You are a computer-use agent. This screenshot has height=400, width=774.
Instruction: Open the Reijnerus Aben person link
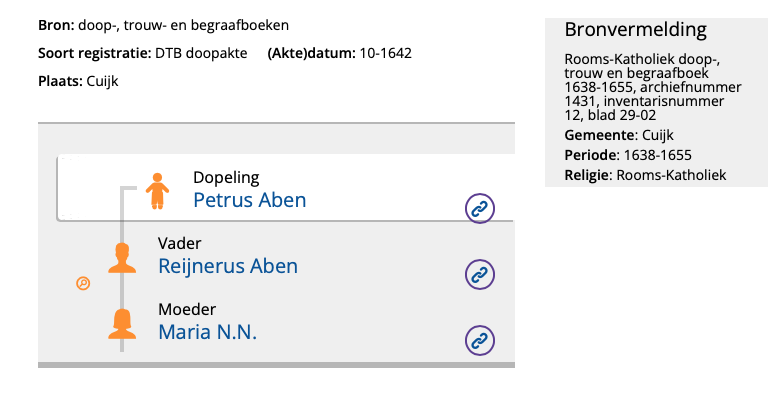pos(228,266)
